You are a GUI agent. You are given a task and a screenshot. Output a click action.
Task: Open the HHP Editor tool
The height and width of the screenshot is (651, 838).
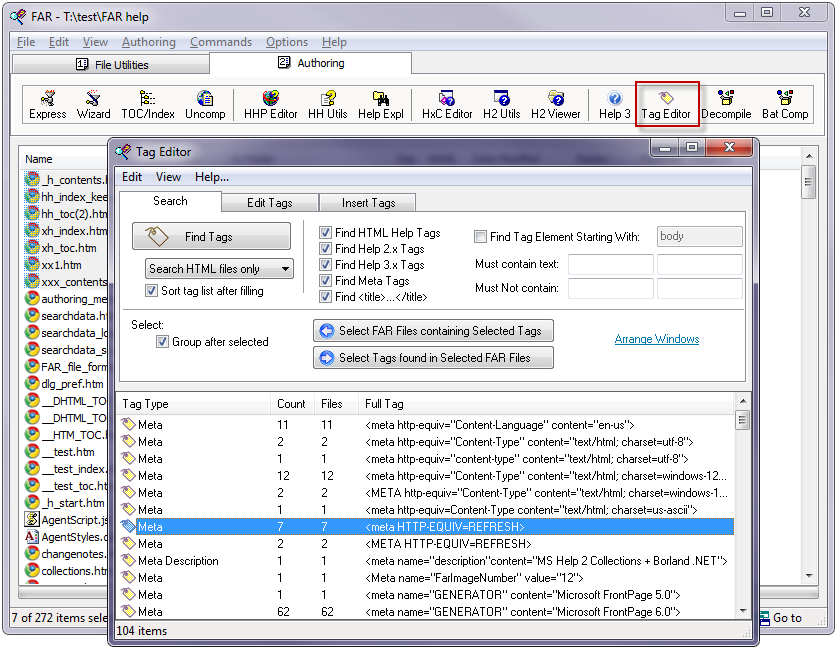click(271, 105)
